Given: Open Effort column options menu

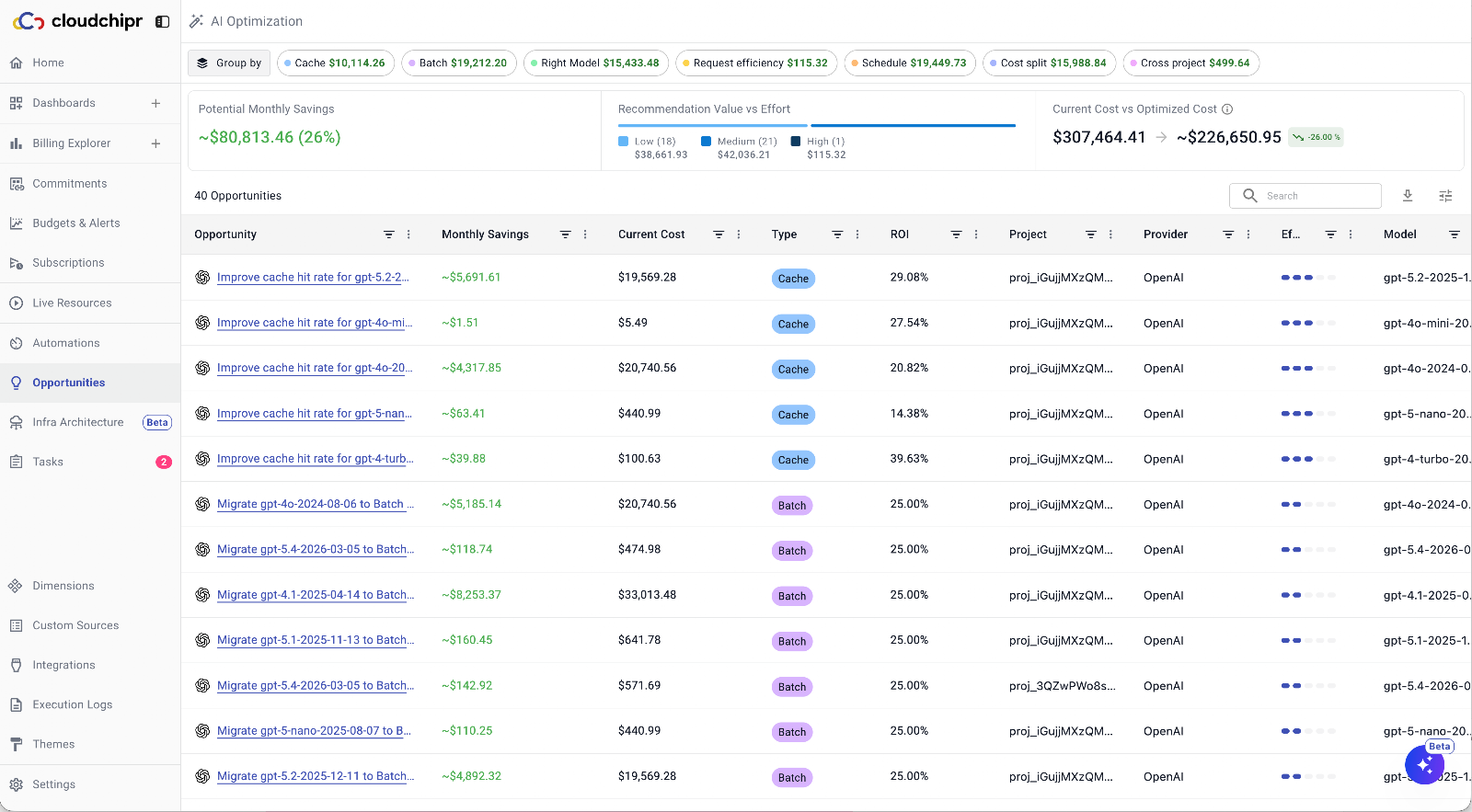Looking at the screenshot, I should (1351, 234).
